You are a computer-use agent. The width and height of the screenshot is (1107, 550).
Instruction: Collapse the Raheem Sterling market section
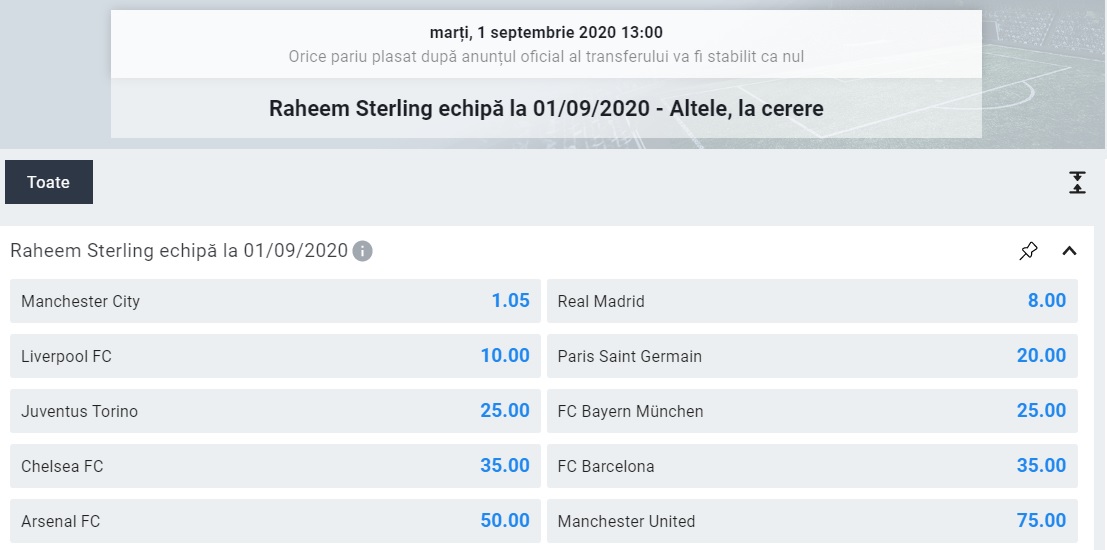point(1069,251)
